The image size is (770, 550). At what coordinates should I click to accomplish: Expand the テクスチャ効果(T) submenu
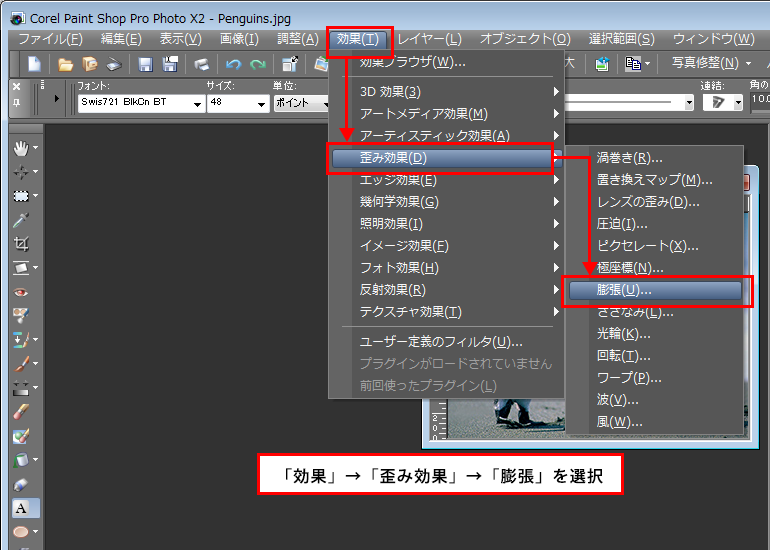(x=446, y=312)
